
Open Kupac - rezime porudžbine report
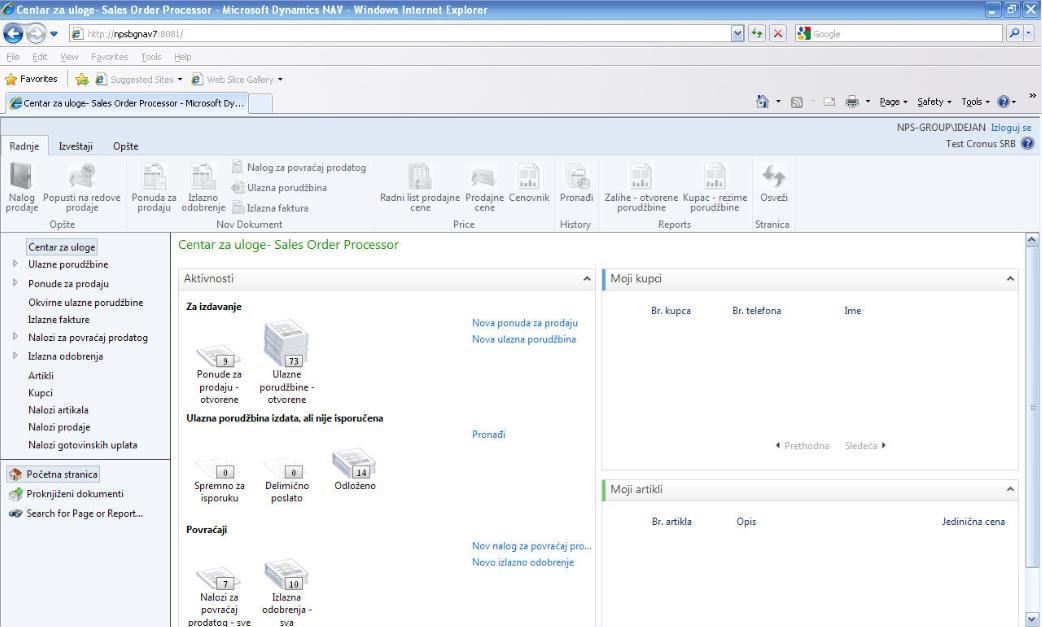[715, 188]
